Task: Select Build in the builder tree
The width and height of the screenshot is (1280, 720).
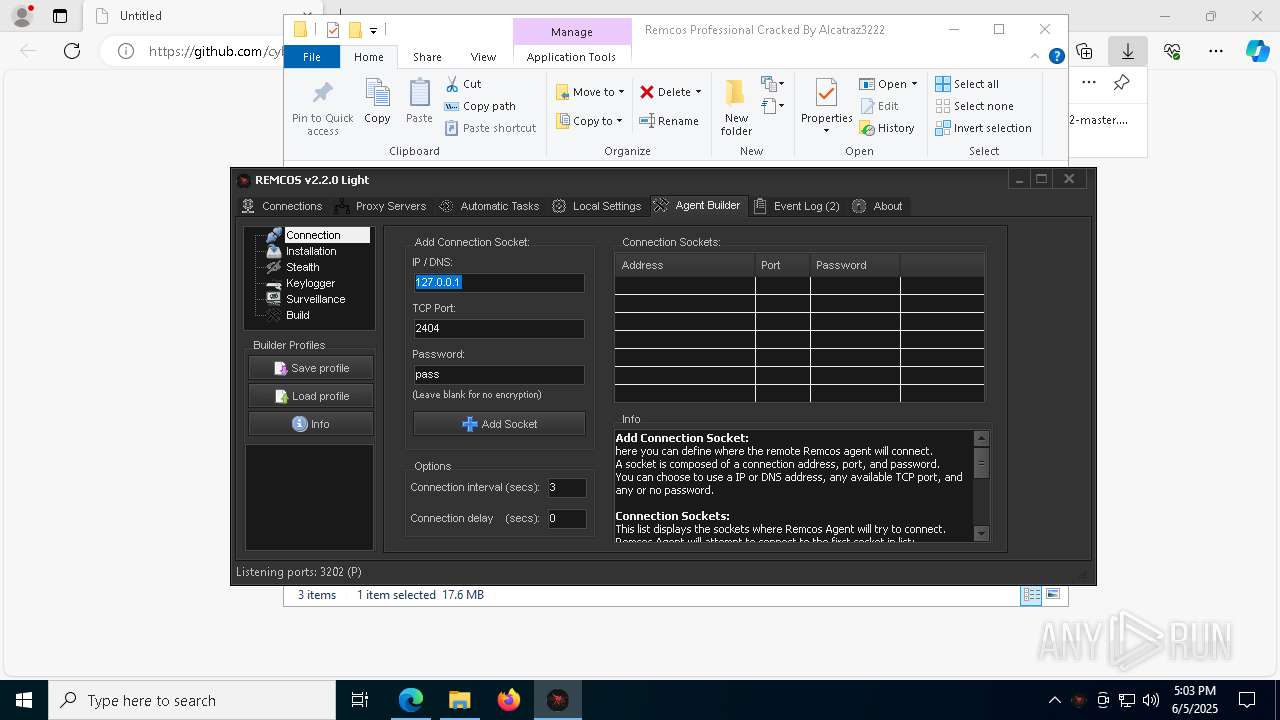Action: (x=298, y=315)
